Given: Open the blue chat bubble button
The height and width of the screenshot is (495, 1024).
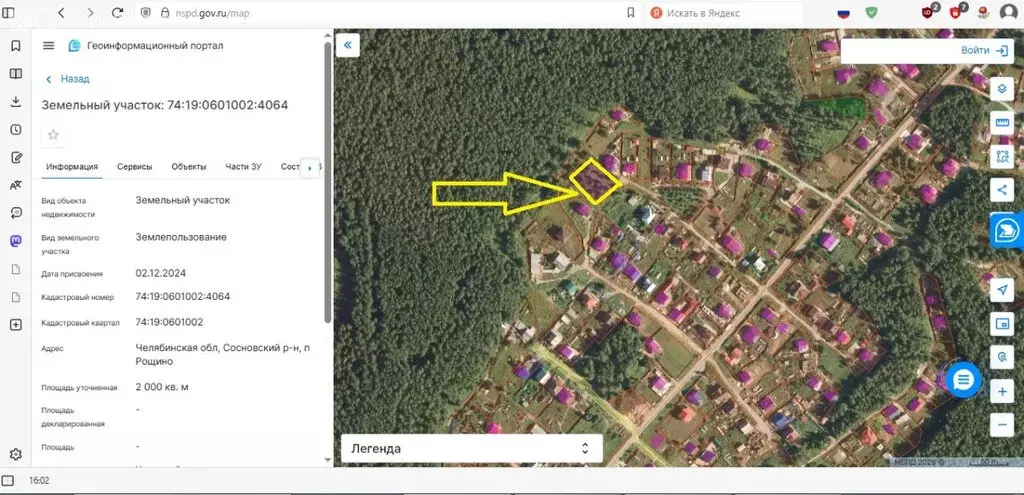Looking at the screenshot, I should [963, 379].
